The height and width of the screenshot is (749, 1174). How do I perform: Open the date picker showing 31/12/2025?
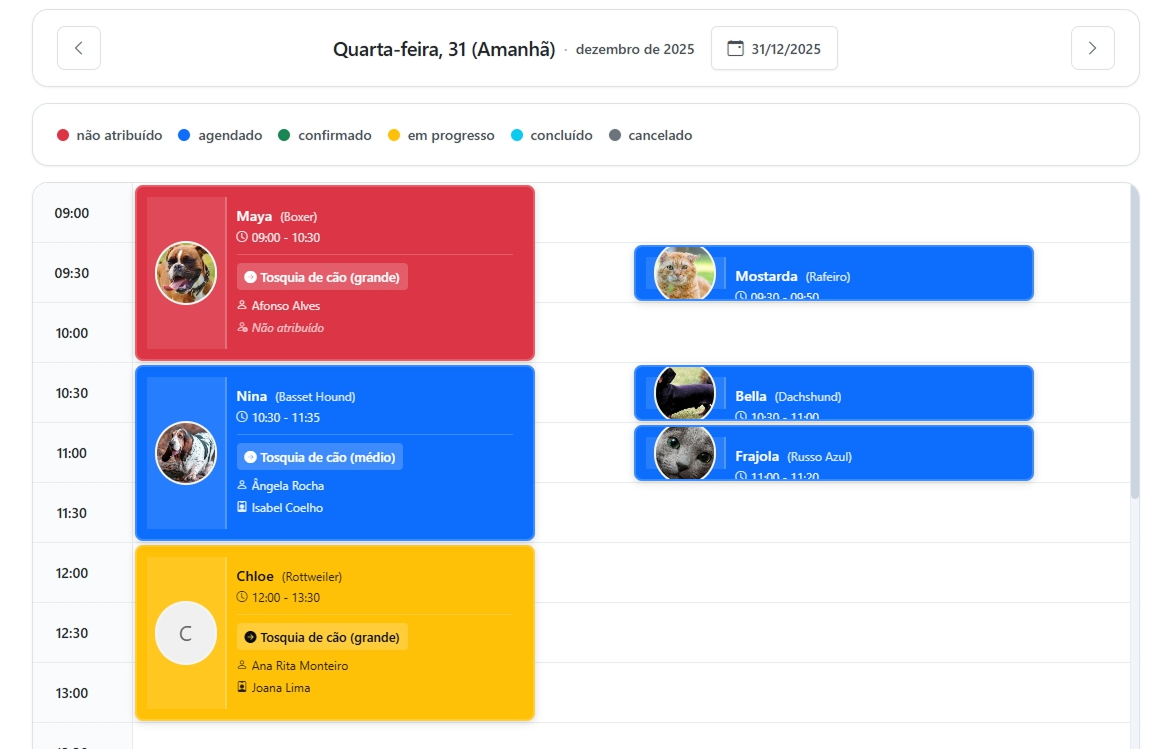tap(774, 47)
